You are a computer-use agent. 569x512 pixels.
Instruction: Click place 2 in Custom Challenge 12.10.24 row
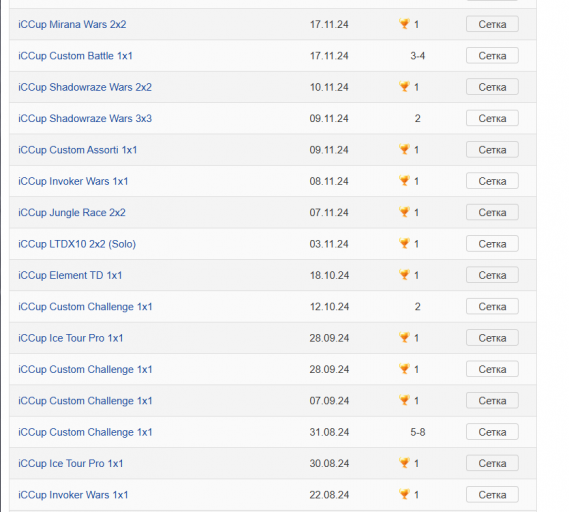click(418, 307)
